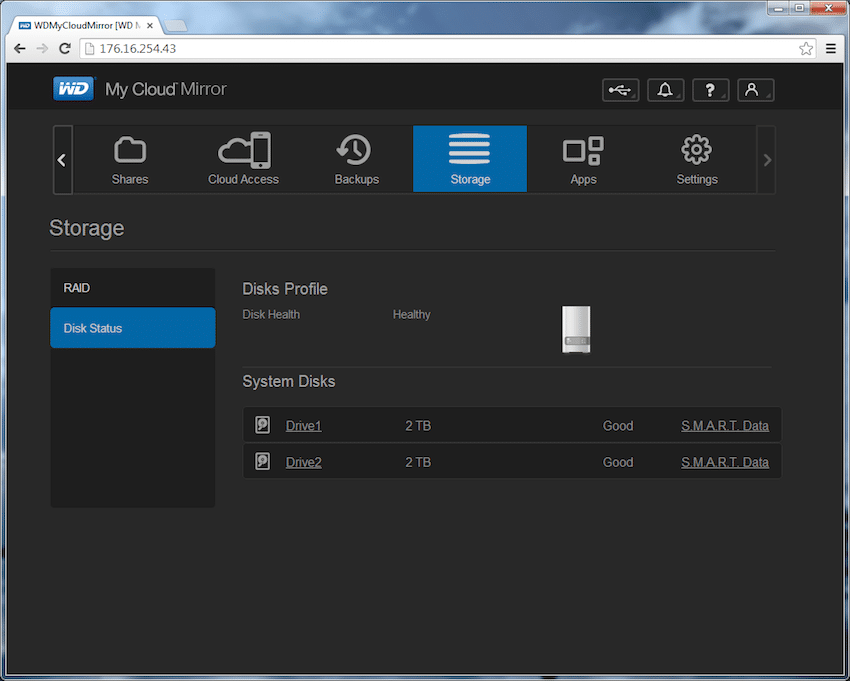Click the right navigation carousel arrow
Screen dimensions: 850x681
coord(767,160)
